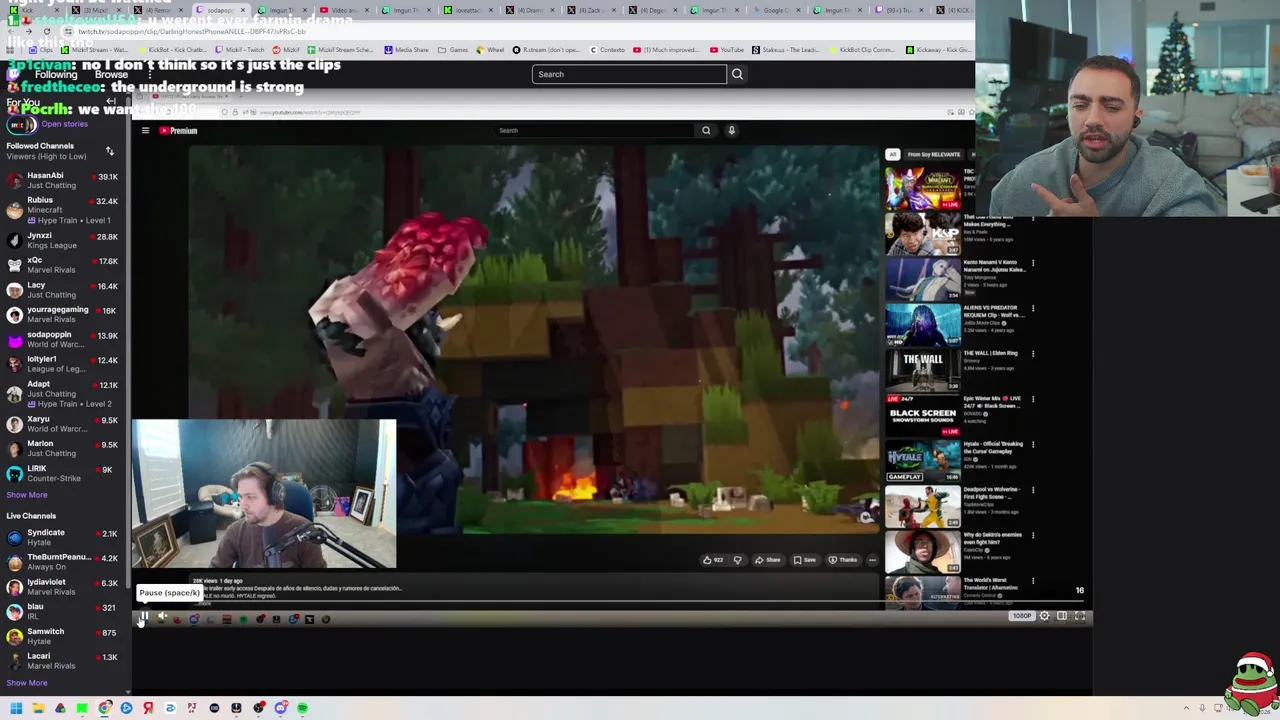Open Chrome from the Windows taskbar
The width and height of the screenshot is (1280, 720).
coord(104,708)
